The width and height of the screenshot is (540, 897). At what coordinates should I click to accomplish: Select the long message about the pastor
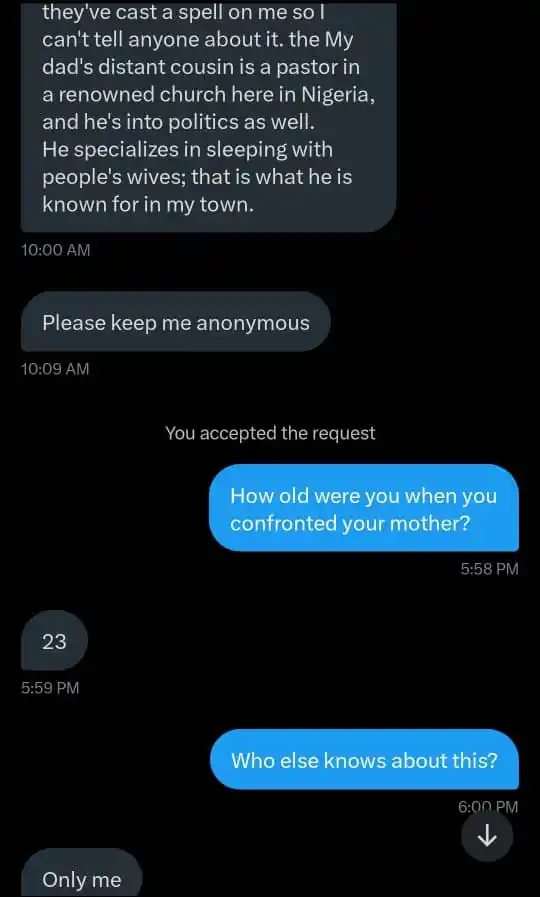click(x=209, y=116)
